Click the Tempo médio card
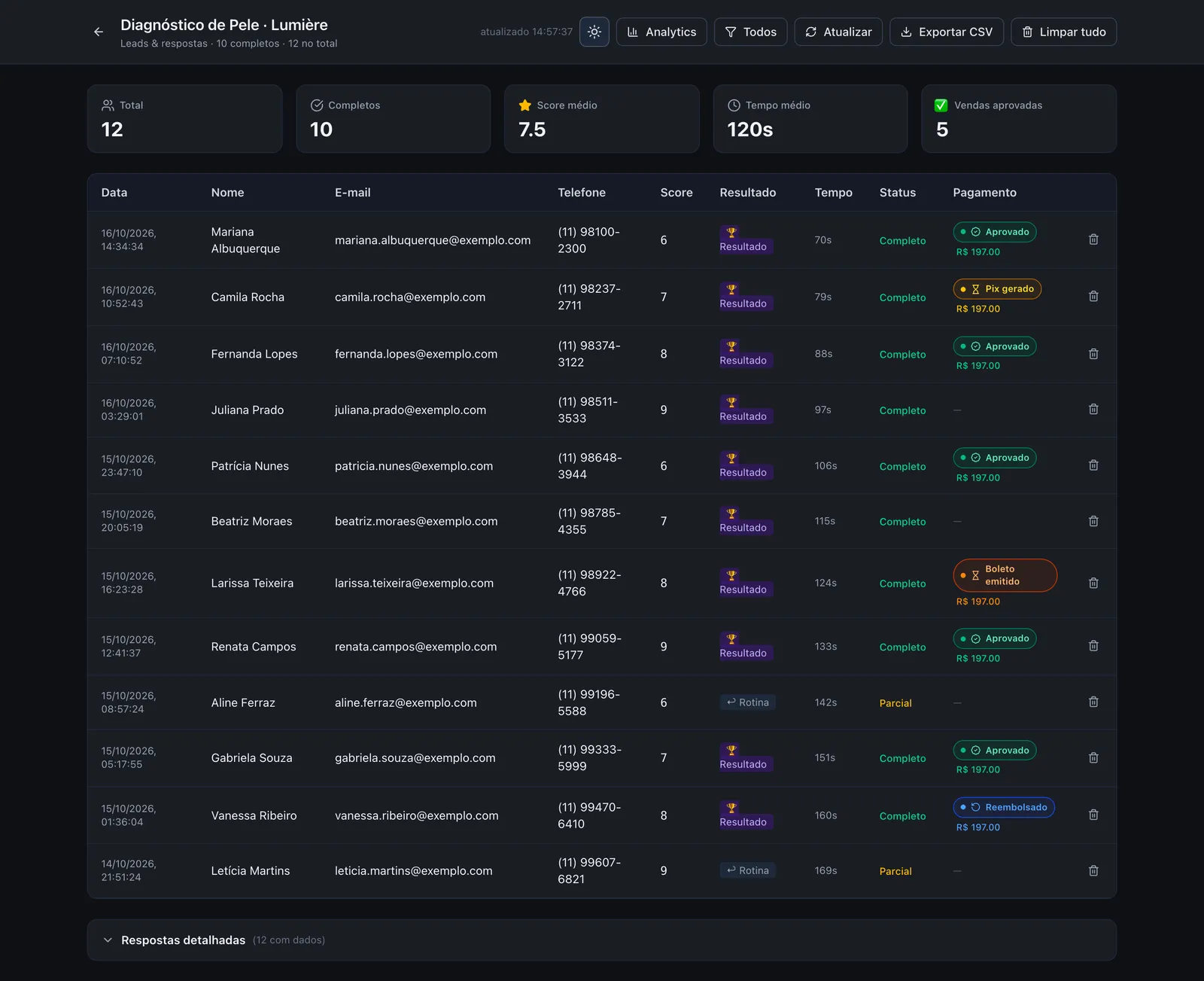Image resolution: width=1204 pixels, height=981 pixels. (810, 119)
